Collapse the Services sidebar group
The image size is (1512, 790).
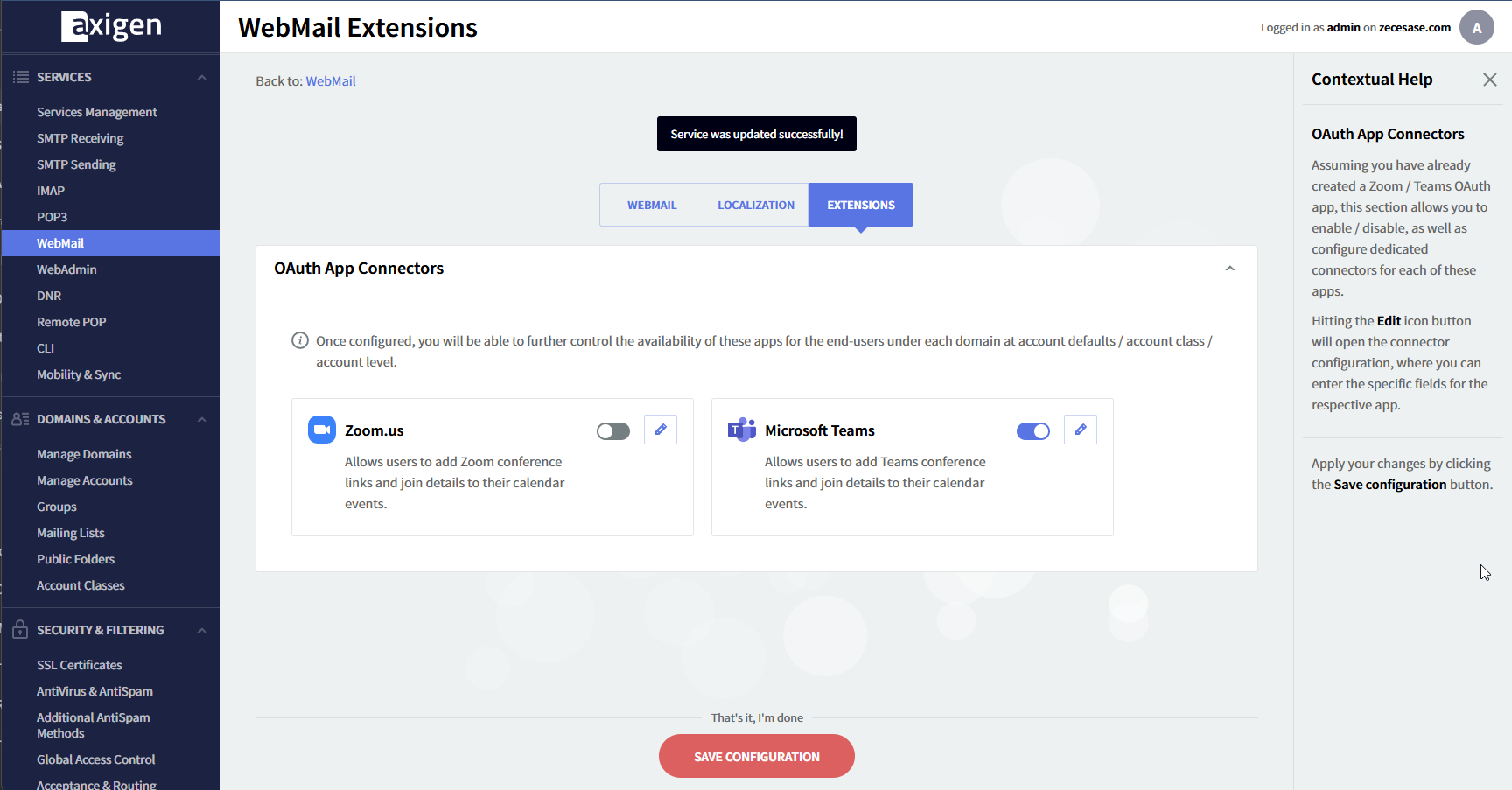(202, 77)
